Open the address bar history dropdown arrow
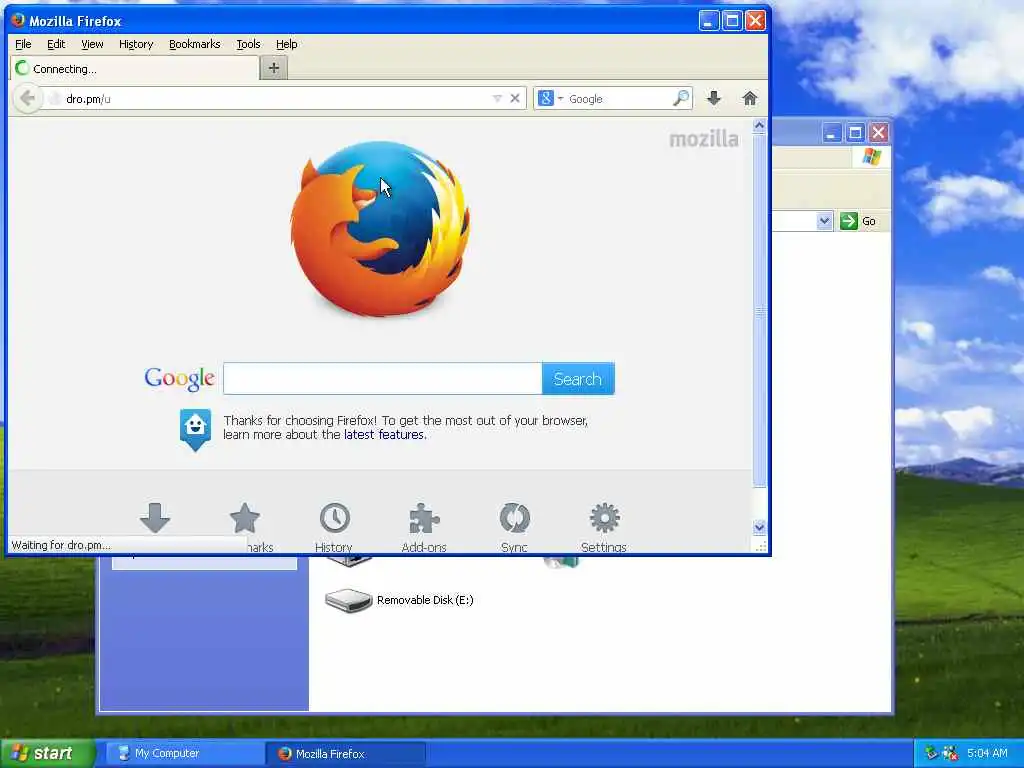Viewport: 1024px width, 768px height. click(497, 99)
